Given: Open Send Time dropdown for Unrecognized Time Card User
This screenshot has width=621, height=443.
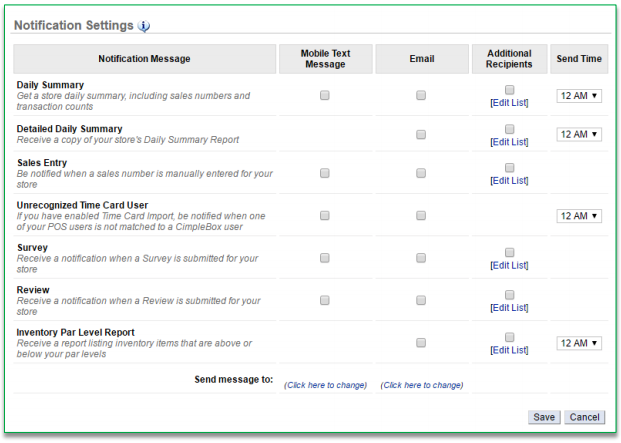Looking at the screenshot, I should (x=579, y=215).
